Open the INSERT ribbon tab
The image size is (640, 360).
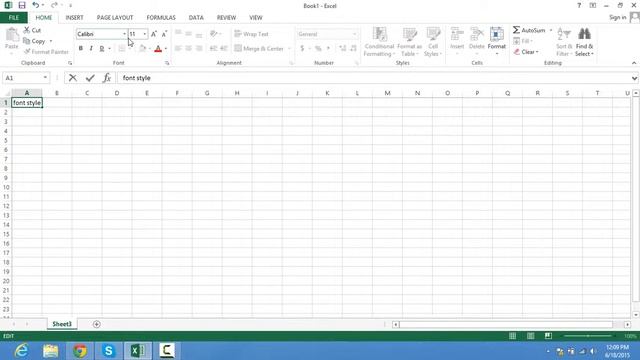click(74, 18)
